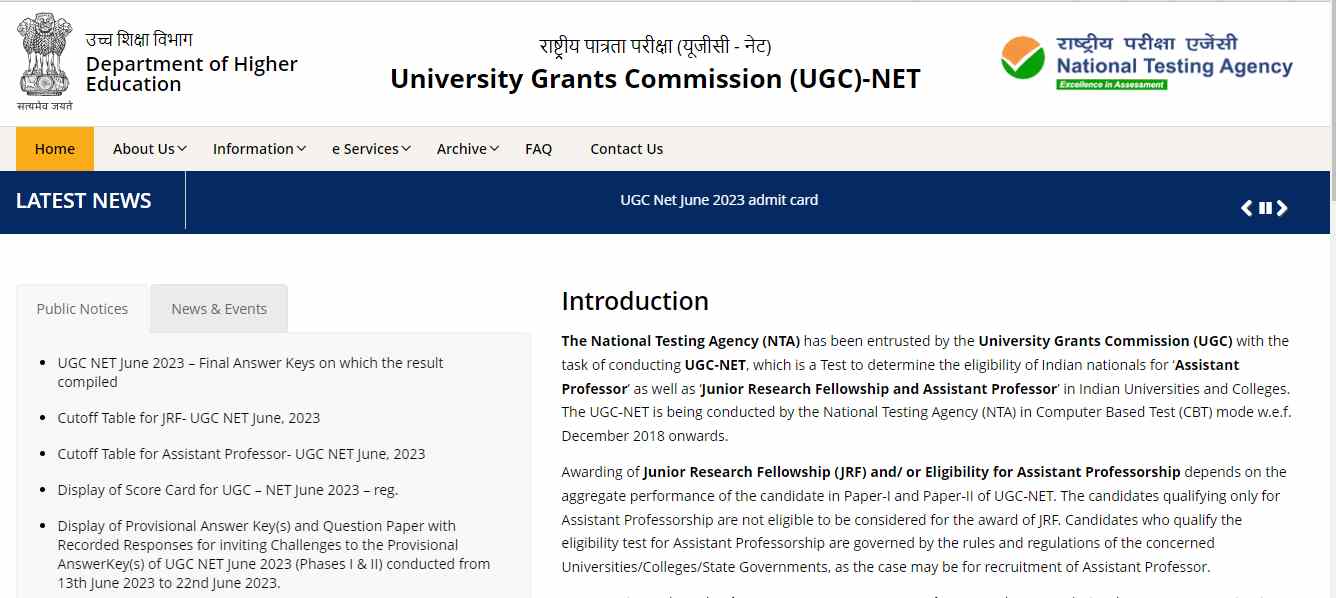Expand the About Us dropdown menu
This screenshot has height=598, width=1336.
pyautogui.click(x=149, y=149)
